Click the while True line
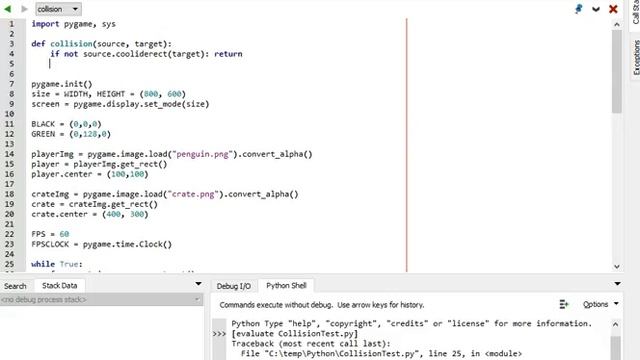Image resolution: width=640 pixels, height=360 pixels. 57,264
